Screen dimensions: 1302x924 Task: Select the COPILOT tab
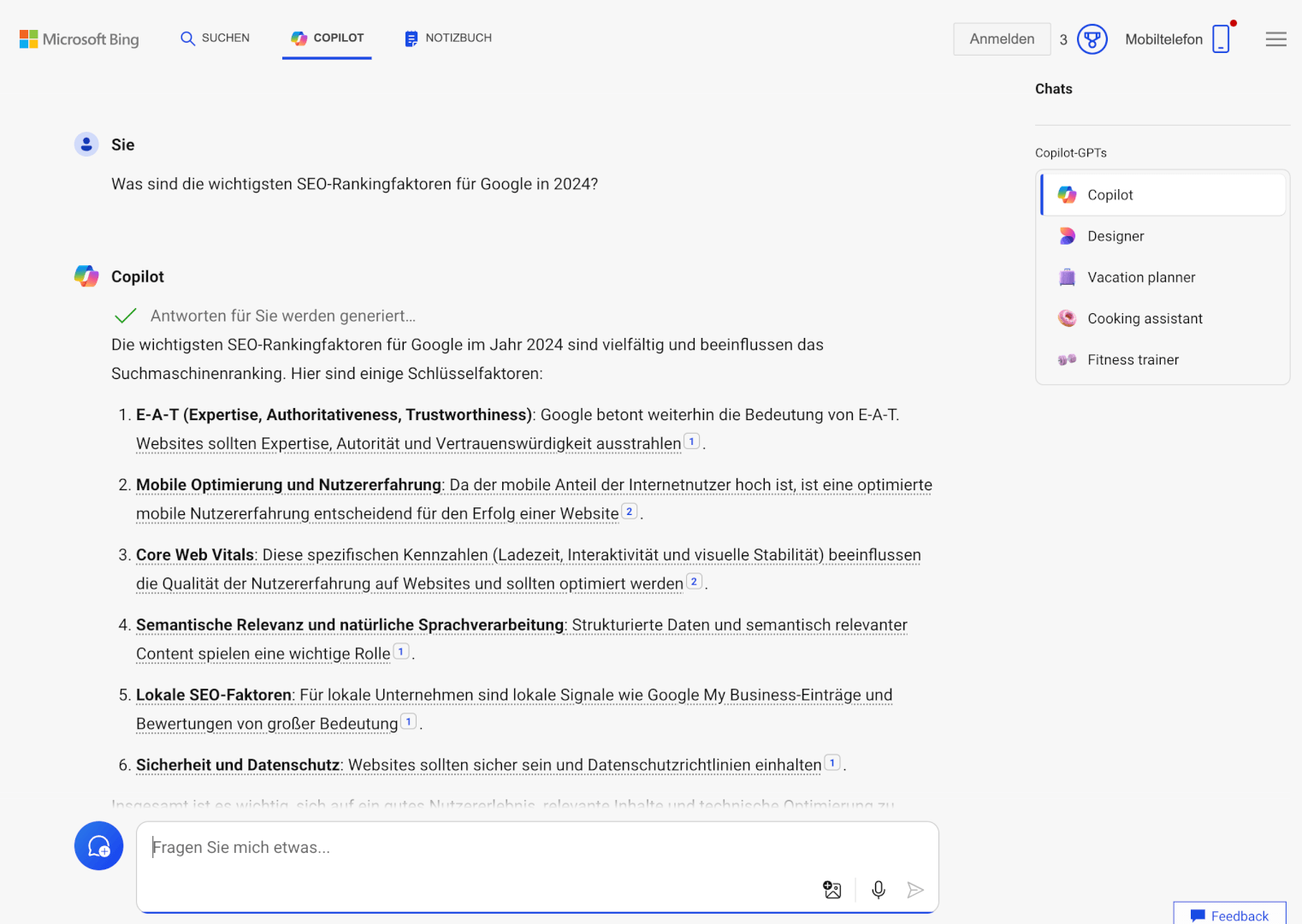(x=327, y=38)
